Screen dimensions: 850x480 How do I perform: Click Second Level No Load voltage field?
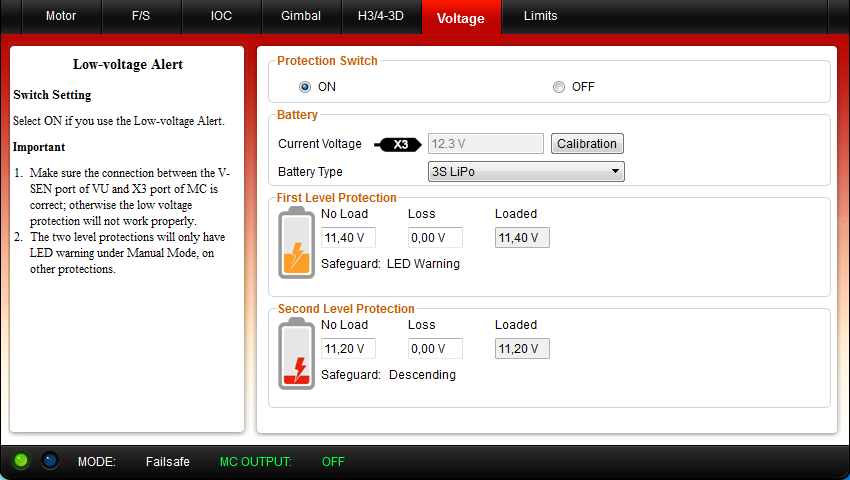point(348,349)
